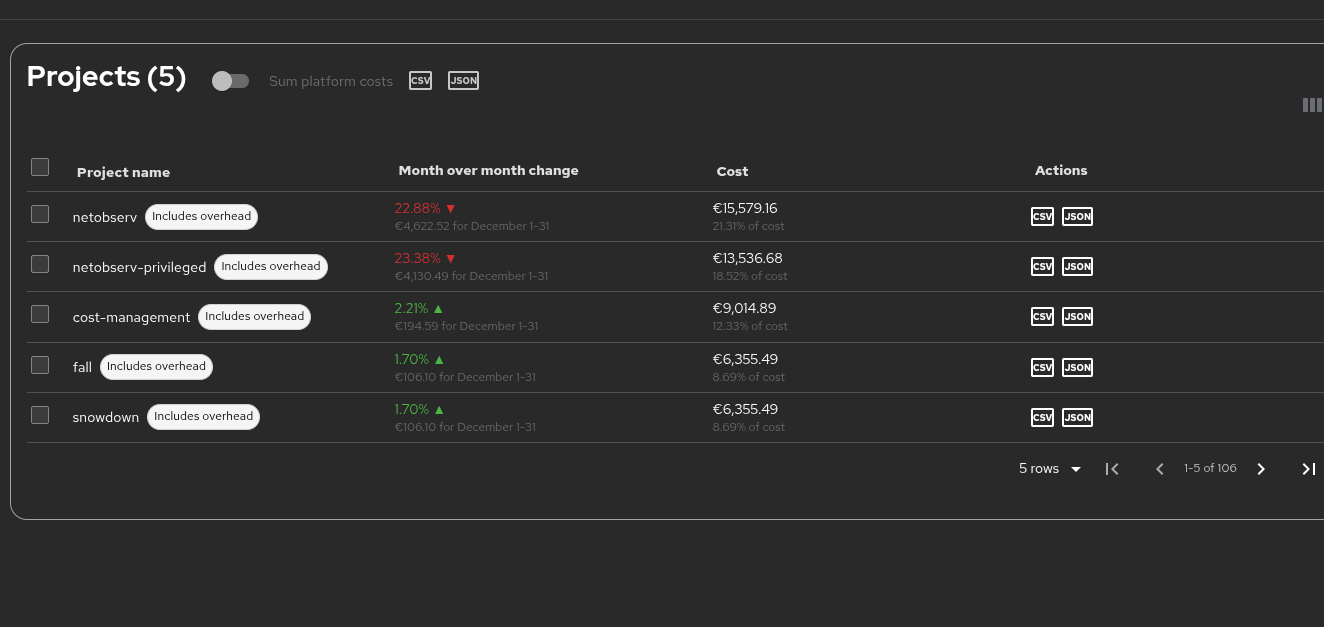The height and width of the screenshot is (627, 1324).
Task: Toggle Sum platform costs switch
Action: (230, 81)
